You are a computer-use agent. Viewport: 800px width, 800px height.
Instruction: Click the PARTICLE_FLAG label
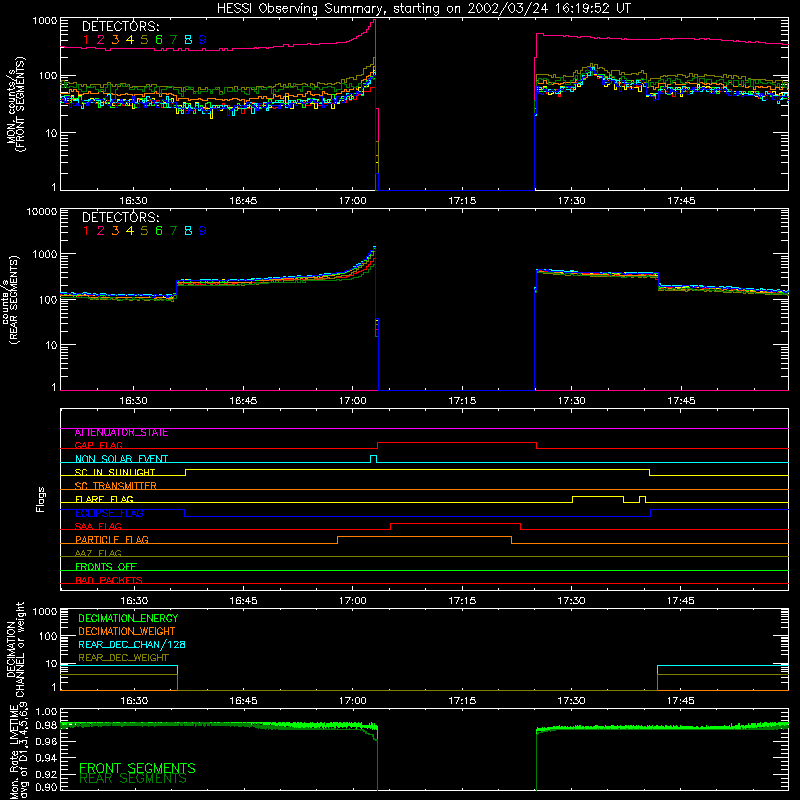pos(112,540)
